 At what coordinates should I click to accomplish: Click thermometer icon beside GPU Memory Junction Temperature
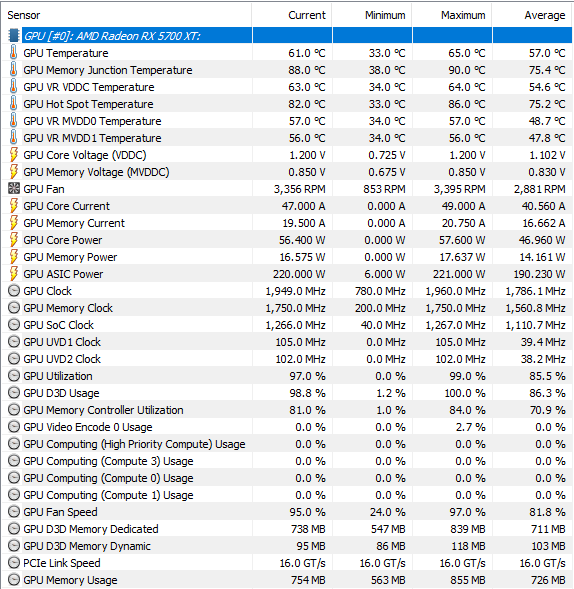tap(14, 70)
